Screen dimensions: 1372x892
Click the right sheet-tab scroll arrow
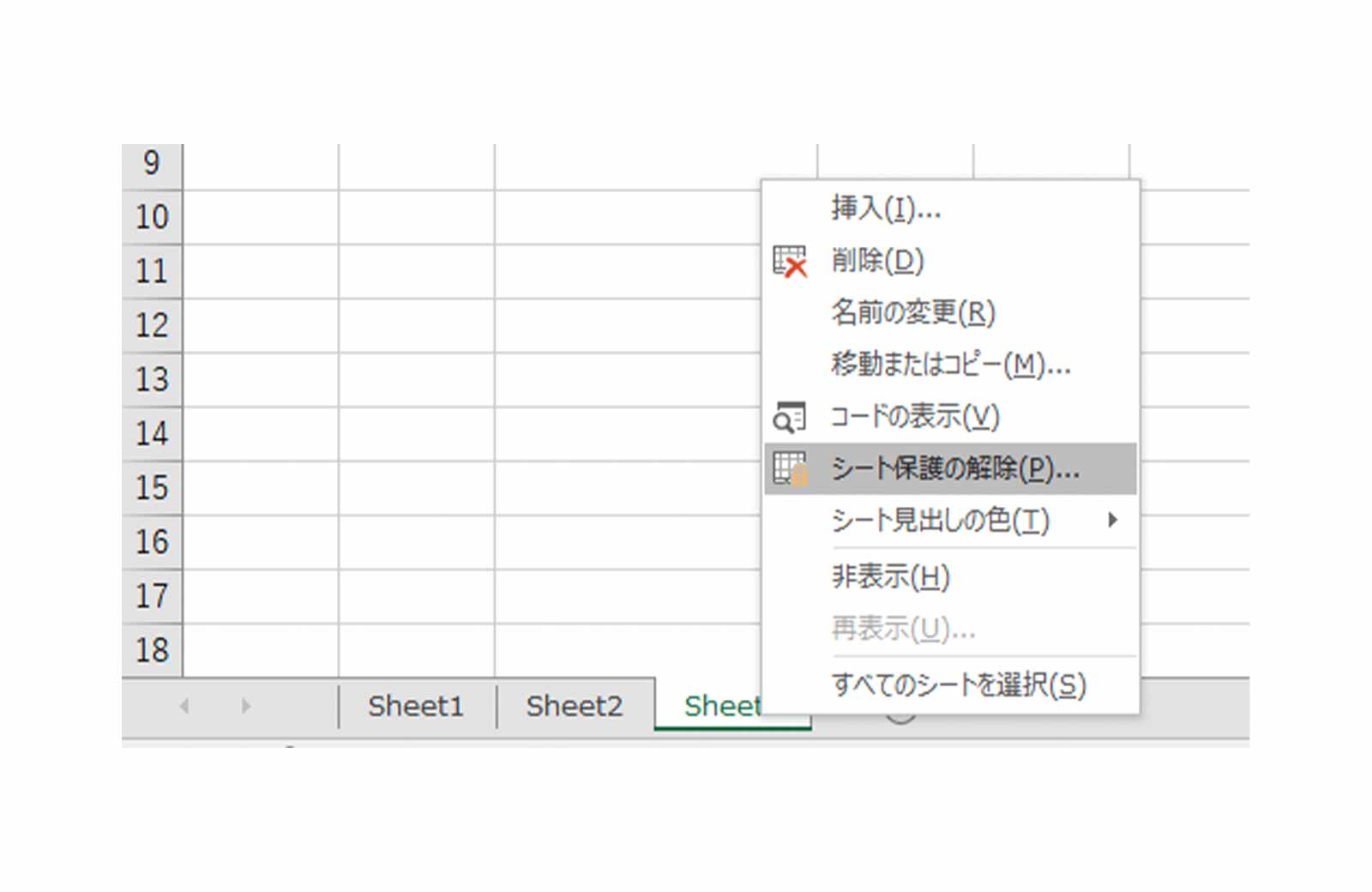coord(246,706)
